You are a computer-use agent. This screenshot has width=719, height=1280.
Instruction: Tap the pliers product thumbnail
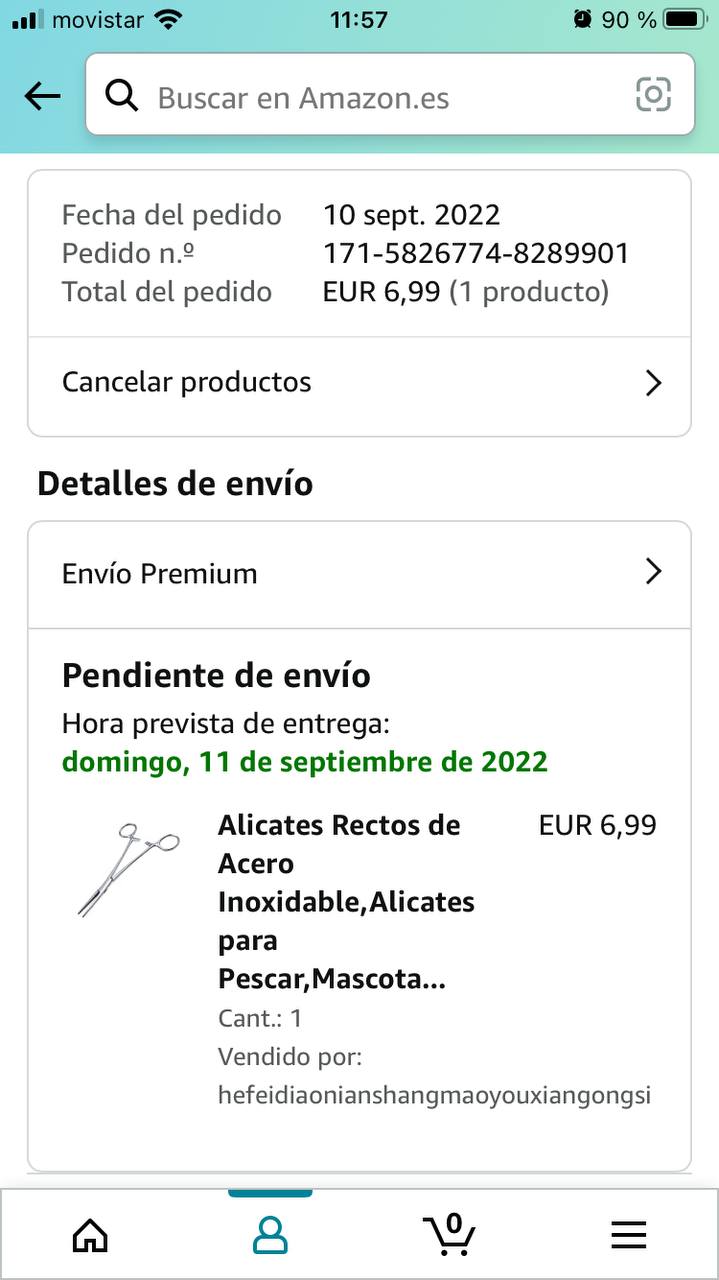pos(128,868)
